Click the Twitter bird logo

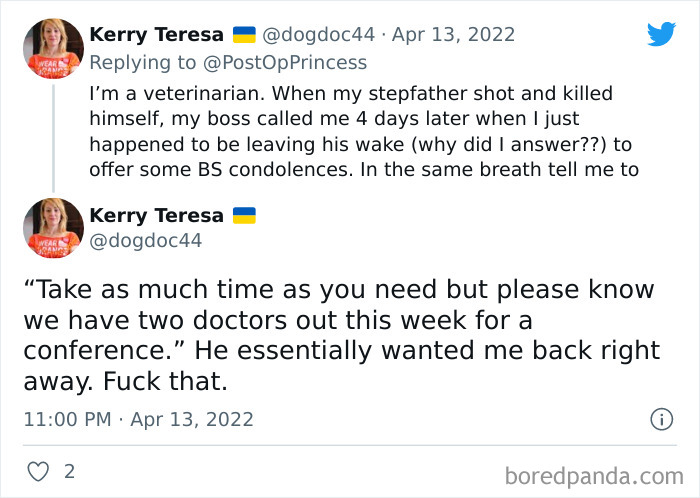661,34
